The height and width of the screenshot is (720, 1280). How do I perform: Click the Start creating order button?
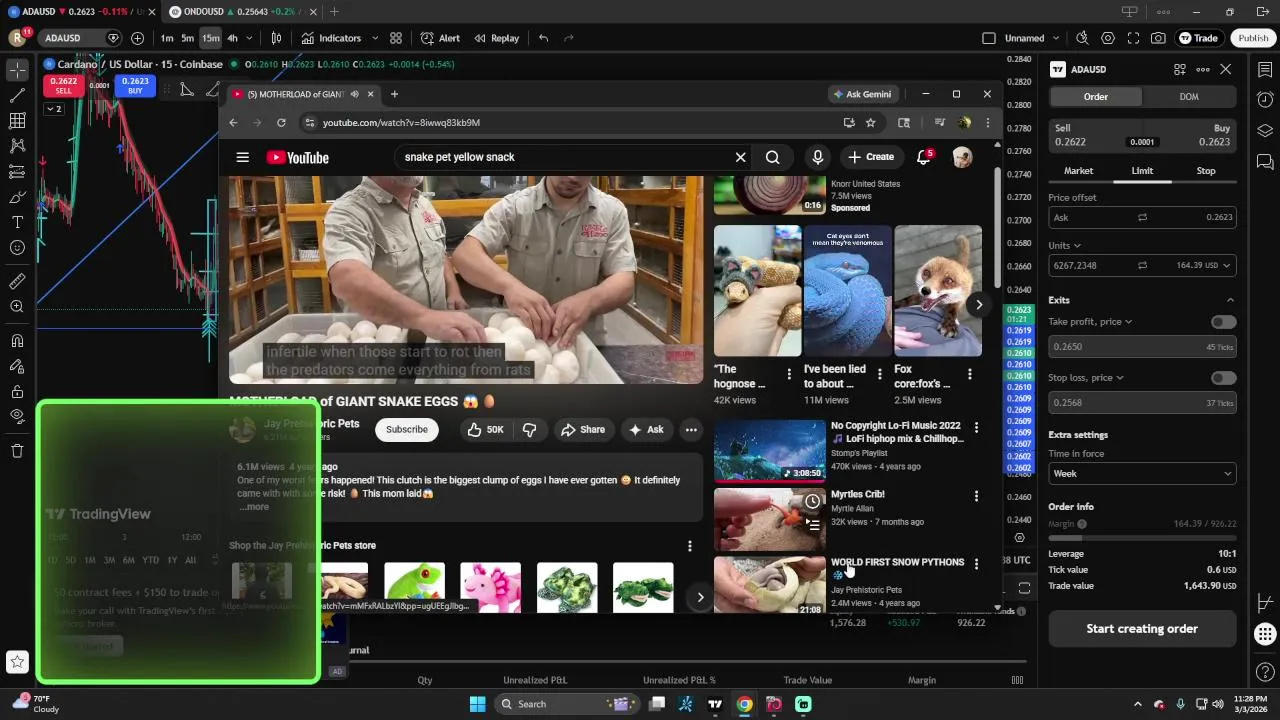[1142, 629]
